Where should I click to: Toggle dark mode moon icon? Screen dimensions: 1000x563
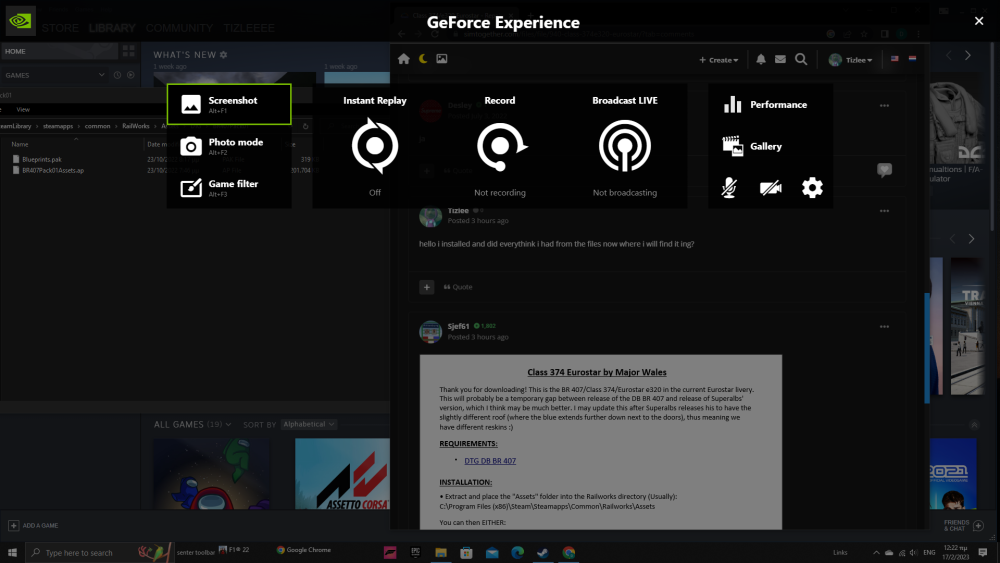coord(423,59)
